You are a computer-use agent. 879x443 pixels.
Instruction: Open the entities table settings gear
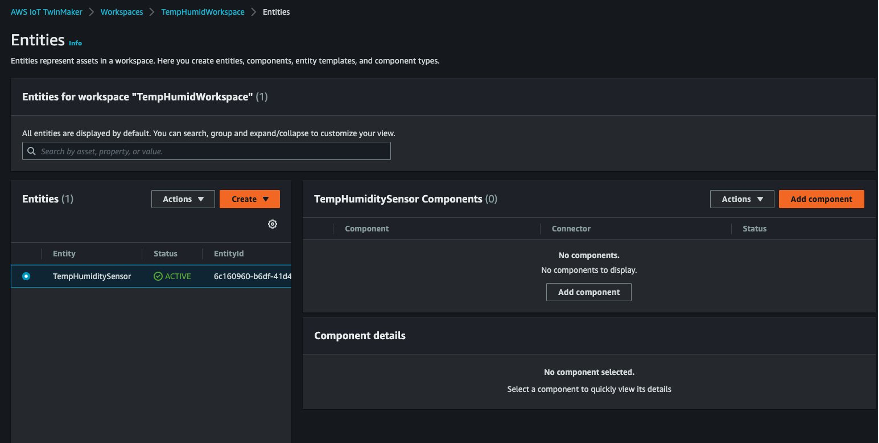[272, 224]
